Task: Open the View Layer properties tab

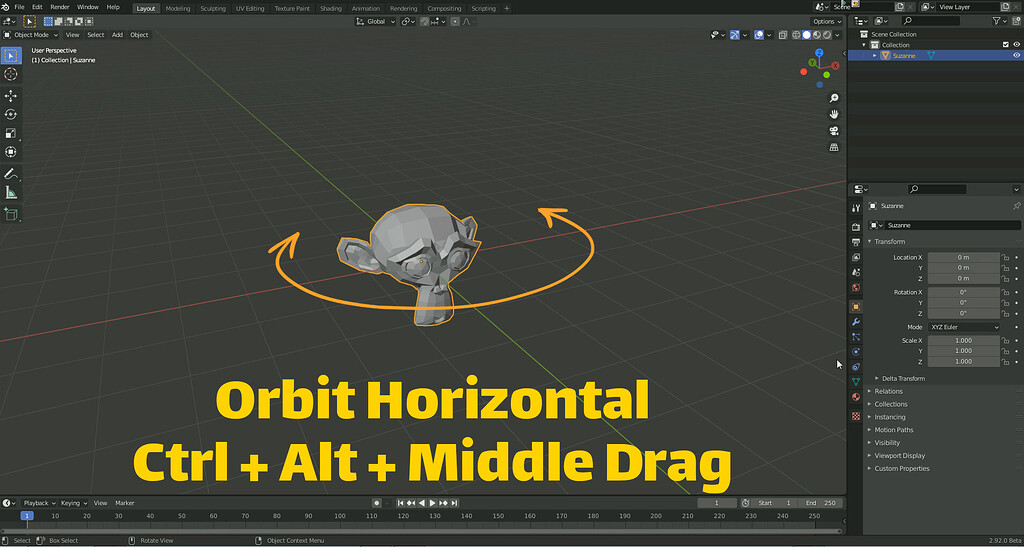Action: 856,257
